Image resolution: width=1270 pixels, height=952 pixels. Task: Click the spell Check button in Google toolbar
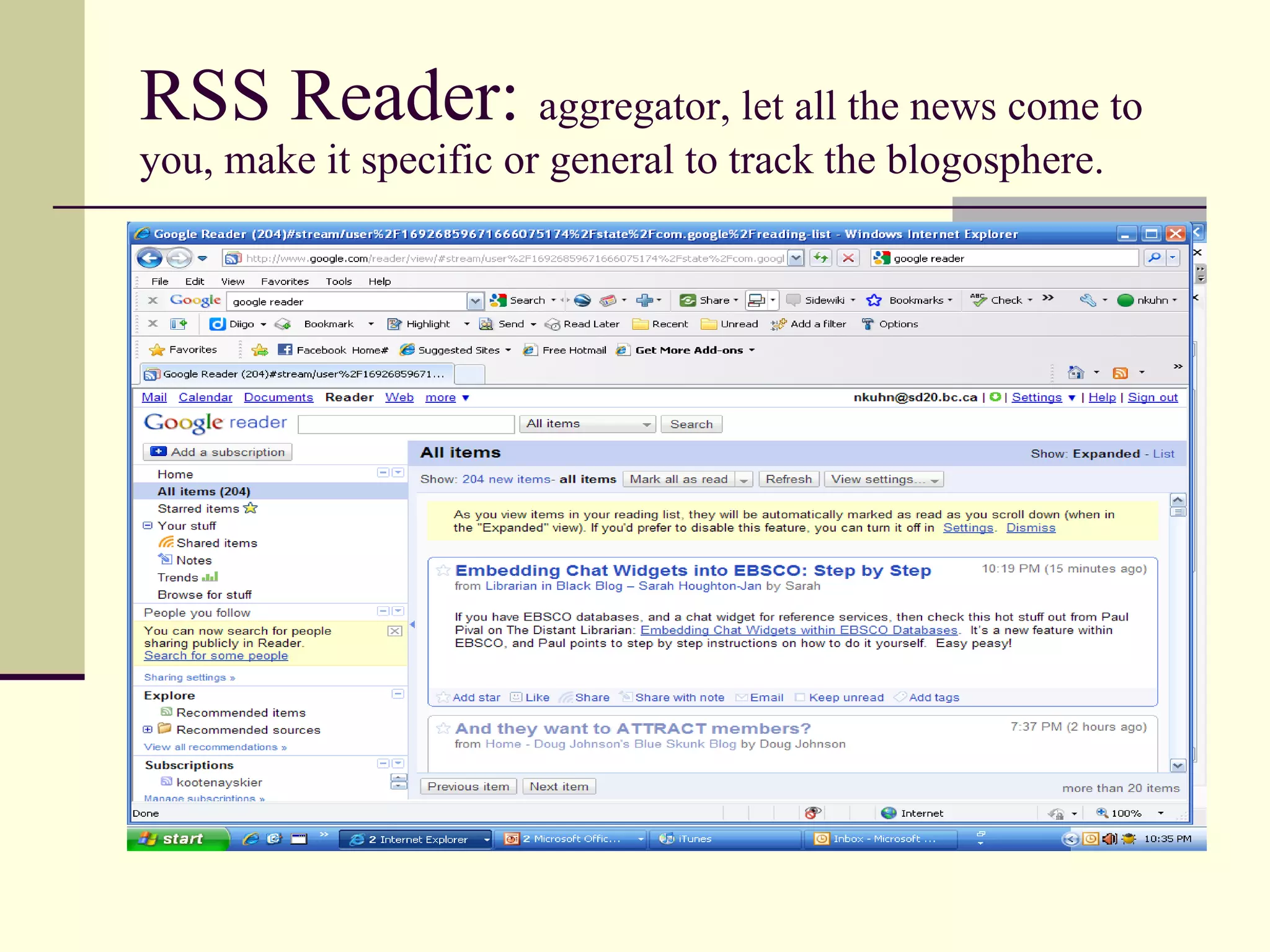1000,301
